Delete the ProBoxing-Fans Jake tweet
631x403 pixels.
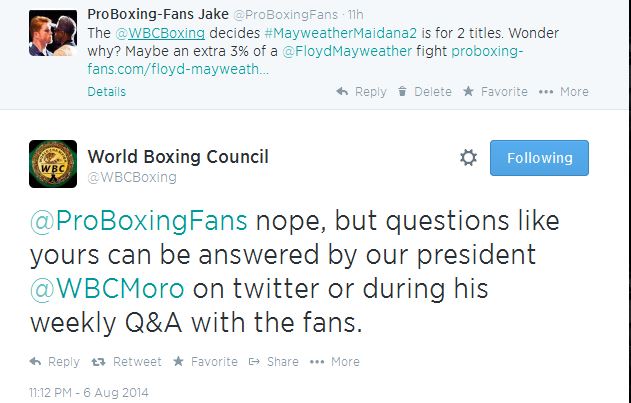(424, 91)
